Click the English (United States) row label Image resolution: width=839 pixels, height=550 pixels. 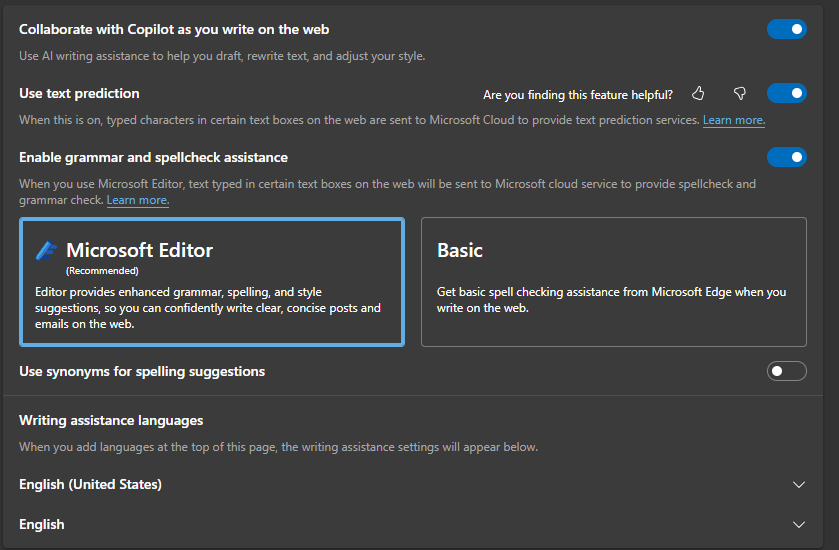click(90, 484)
